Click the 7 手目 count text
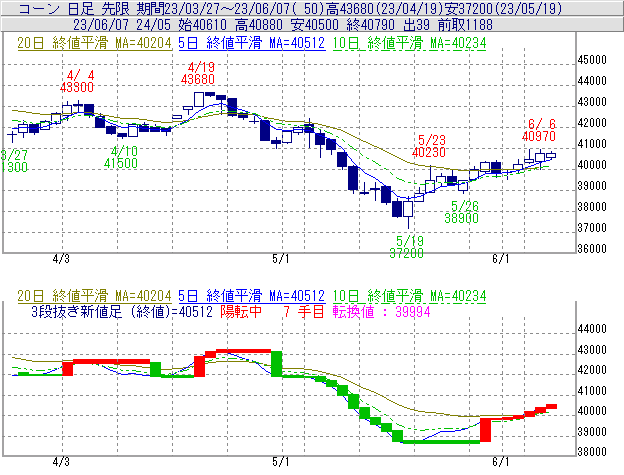 304,311
